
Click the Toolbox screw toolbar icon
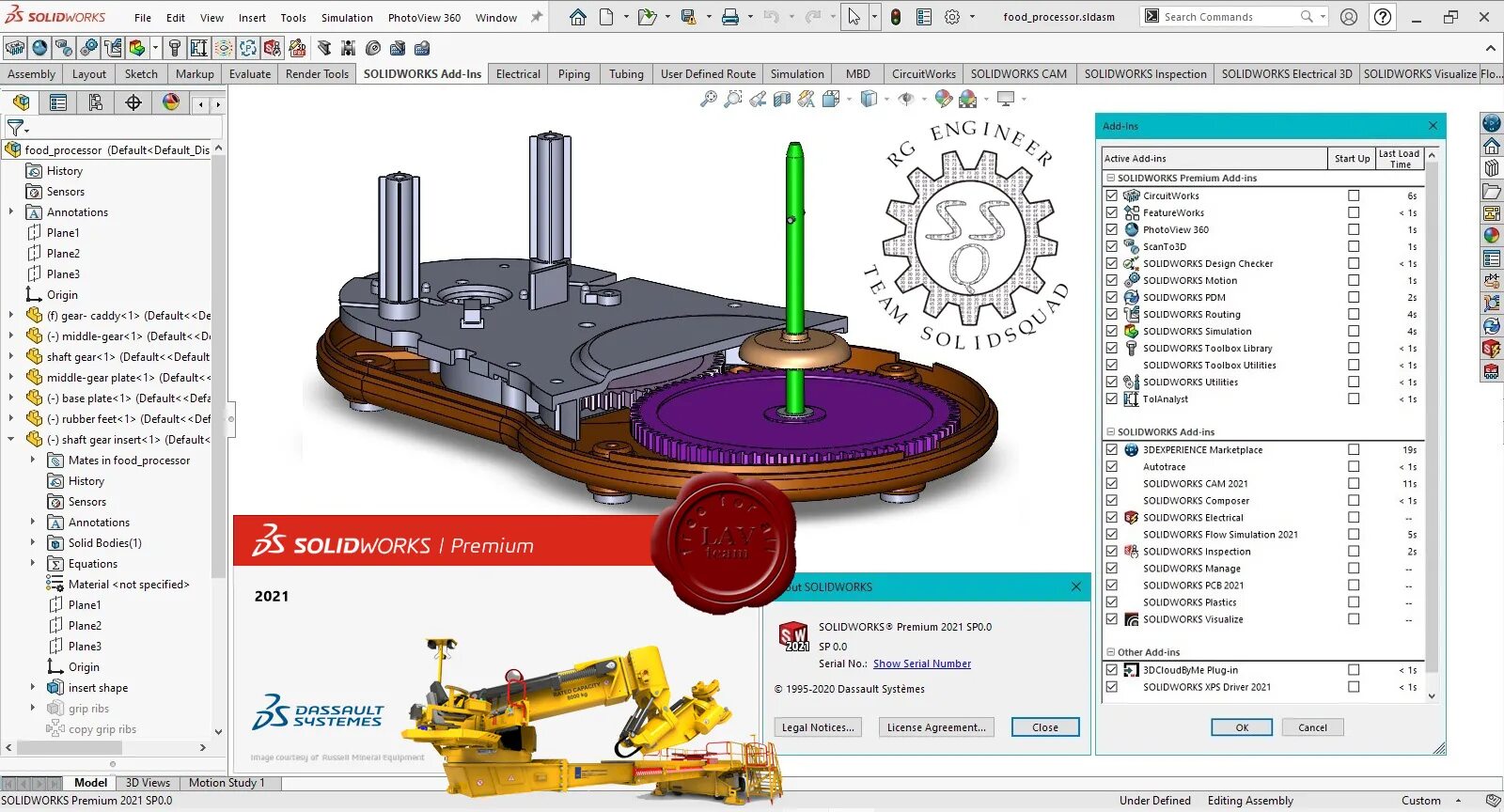tap(174, 48)
